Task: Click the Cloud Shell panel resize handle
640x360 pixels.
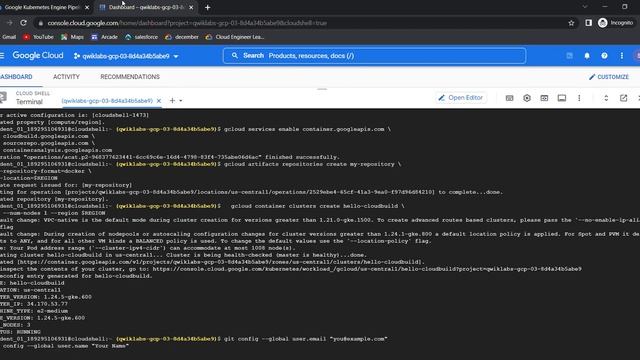Action: click(322, 89)
